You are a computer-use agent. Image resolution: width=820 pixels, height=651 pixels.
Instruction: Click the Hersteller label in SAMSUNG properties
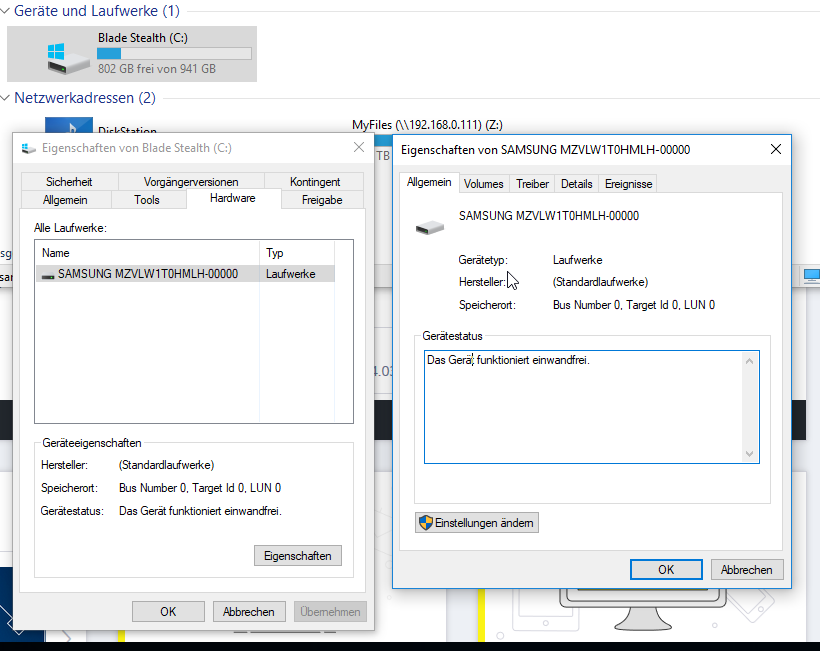tap(482, 282)
